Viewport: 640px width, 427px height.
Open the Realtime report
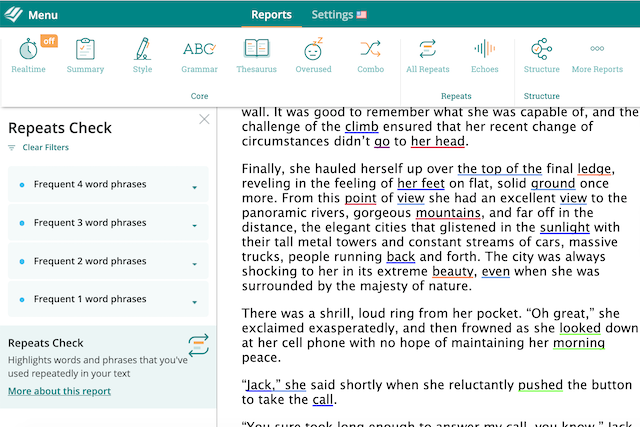[28, 56]
